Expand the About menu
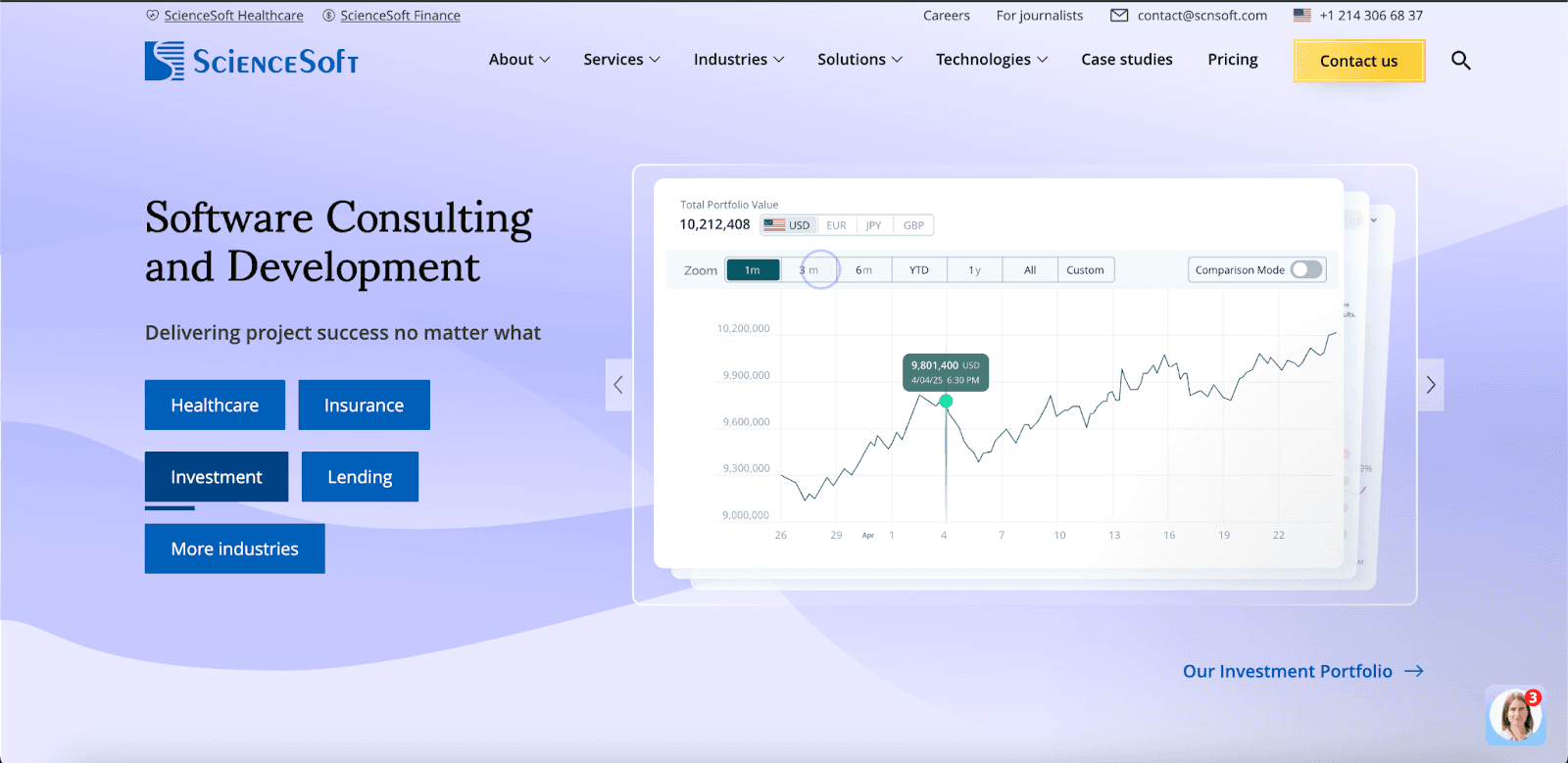Screen dimensions: 1568x763 [x=519, y=60]
